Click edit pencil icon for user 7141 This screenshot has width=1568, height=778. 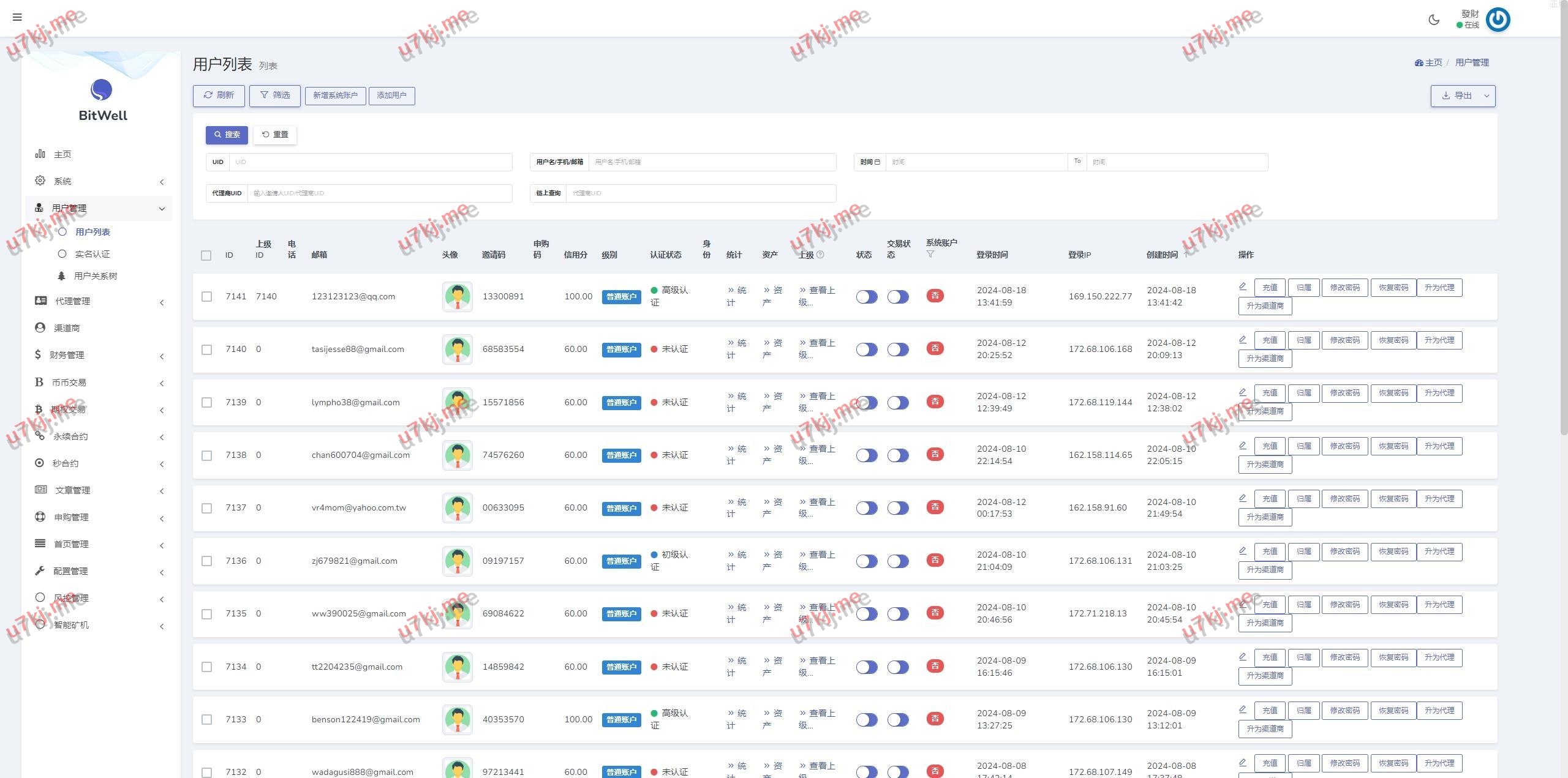(1242, 286)
